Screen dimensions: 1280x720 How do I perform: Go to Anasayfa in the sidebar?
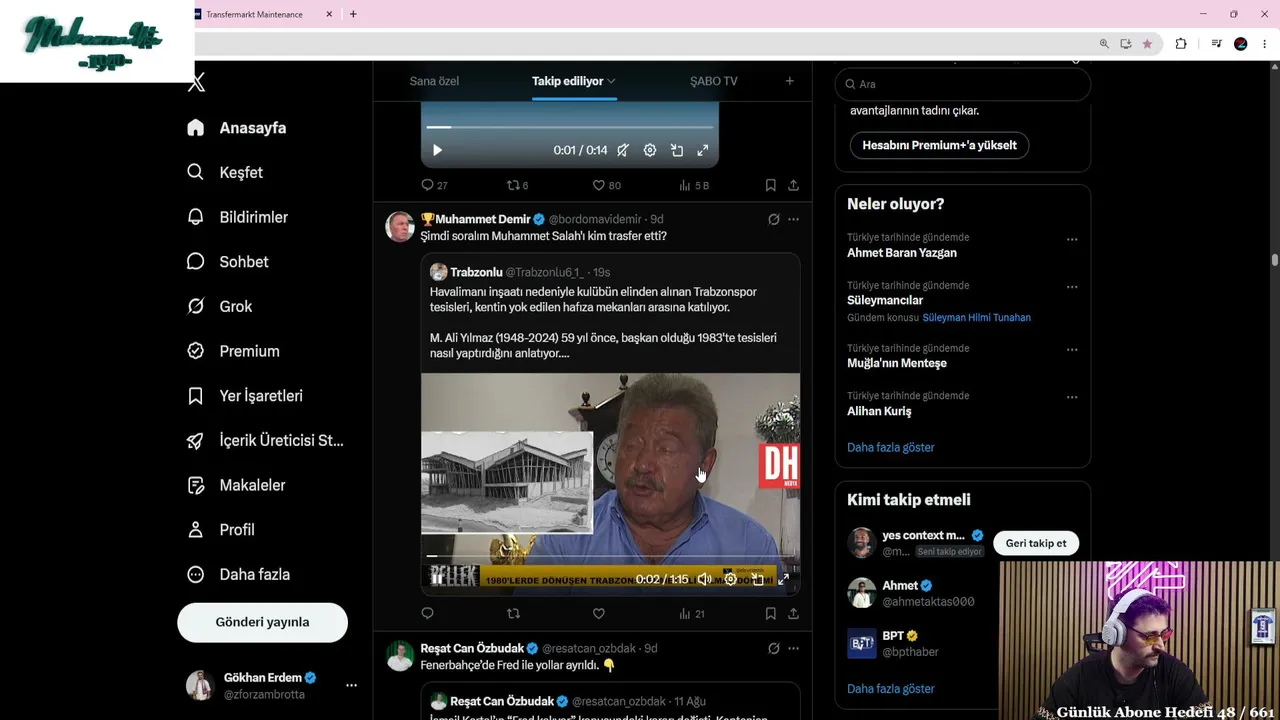[x=237, y=128]
